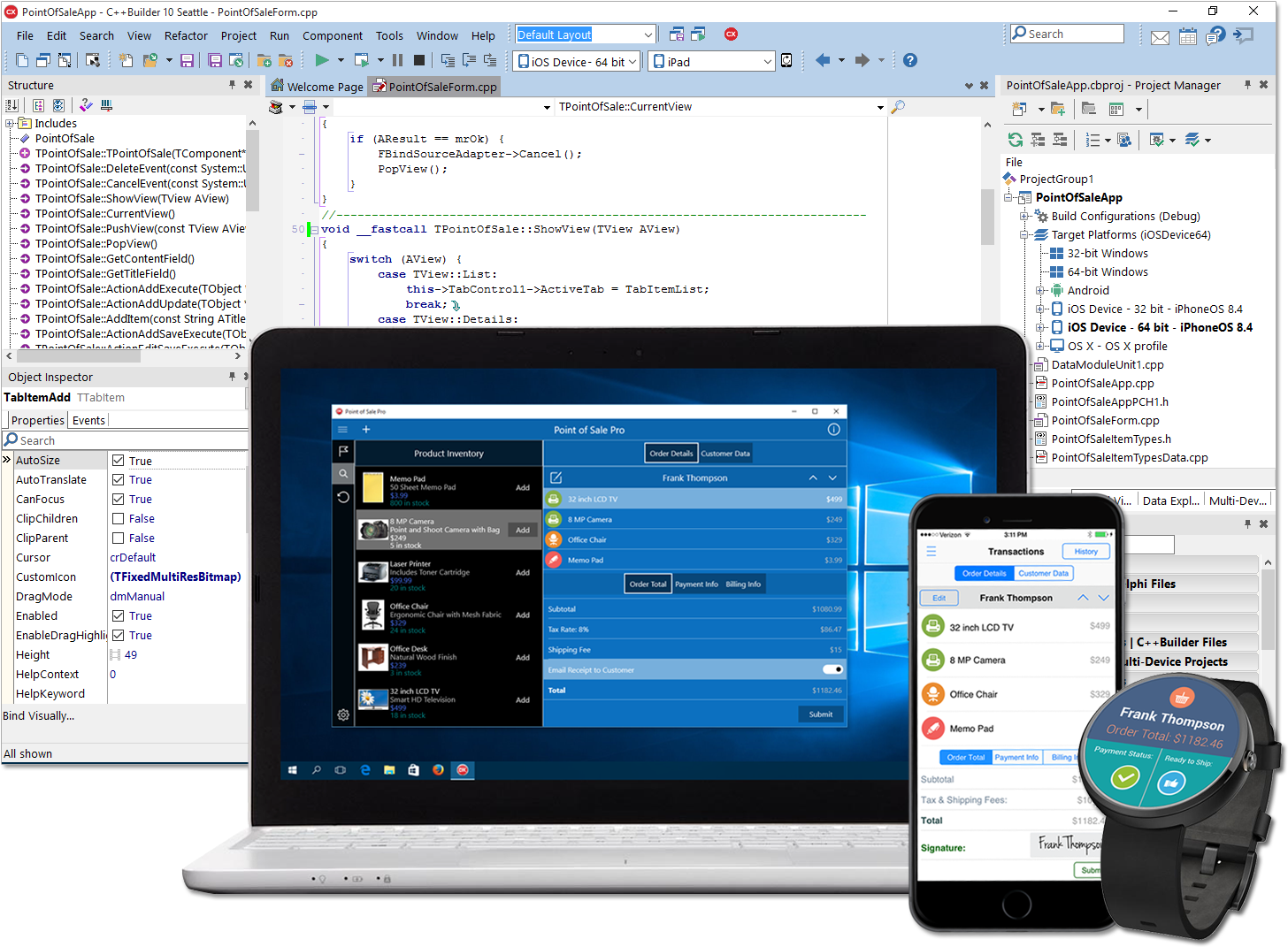The width and height of the screenshot is (1288, 947).
Task: Click the envelope message icon
Action: (x=1160, y=37)
